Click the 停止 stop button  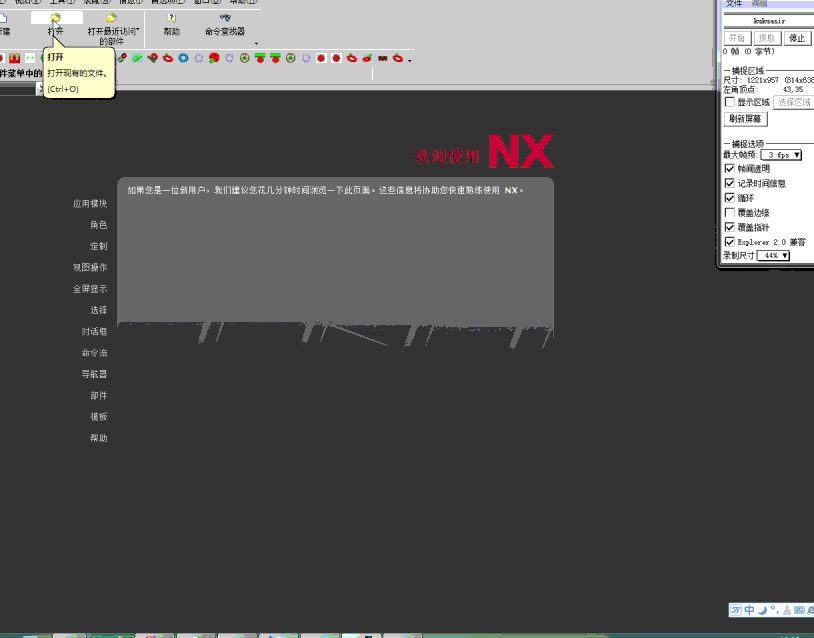click(797, 38)
